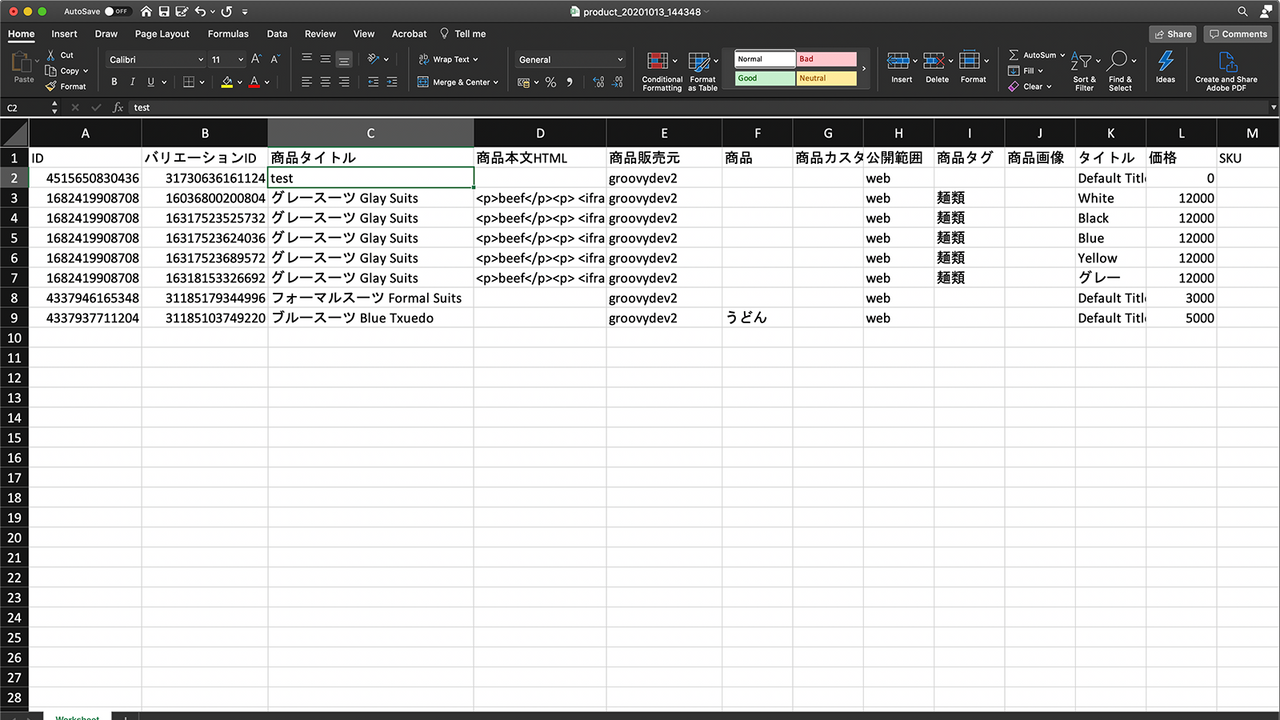Screen dimensions: 1280x720
Task: Switch to the Formulas ribbon tab
Action: pyautogui.click(x=228, y=34)
